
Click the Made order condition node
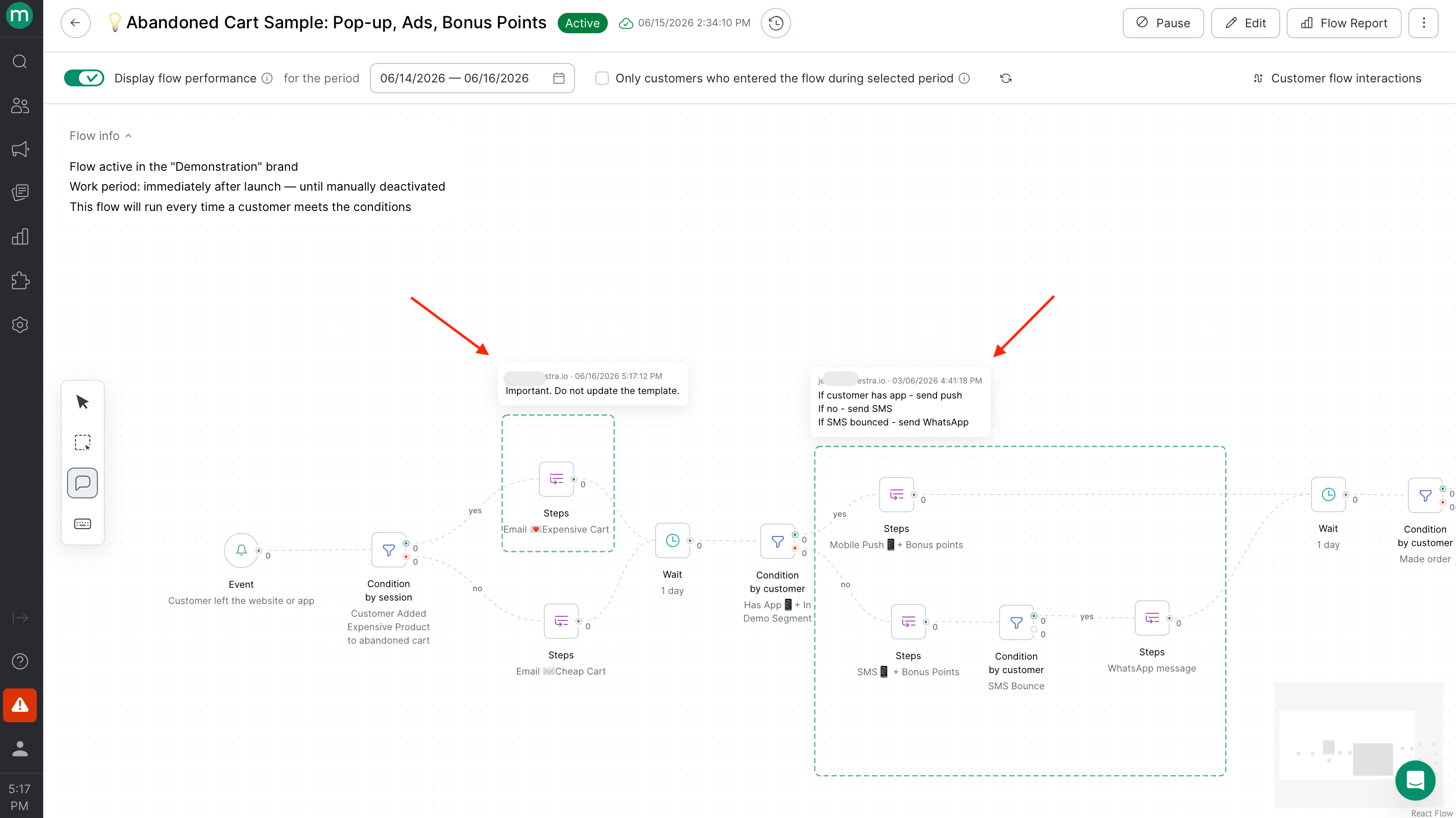1425,495
